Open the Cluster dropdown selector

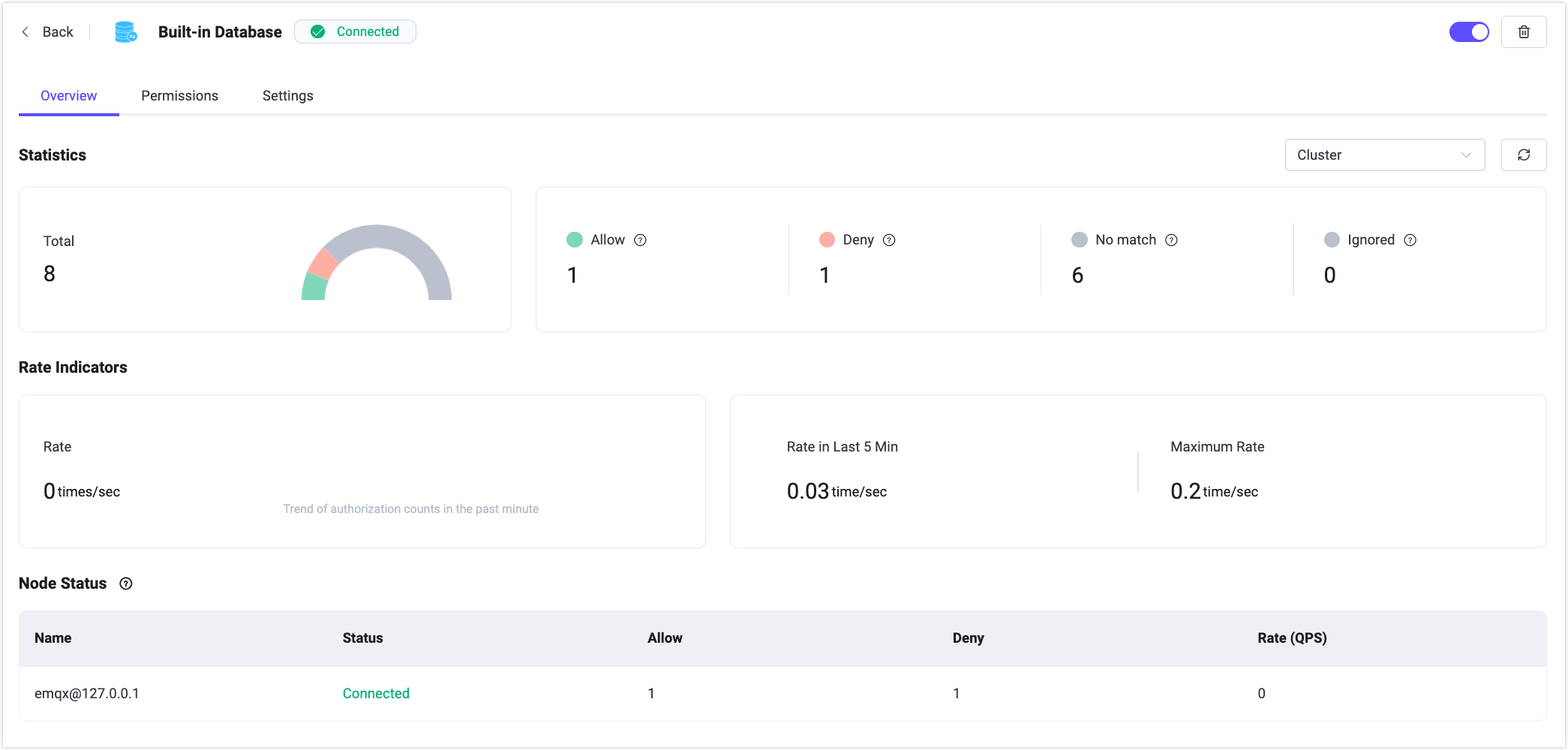click(1383, 155)
